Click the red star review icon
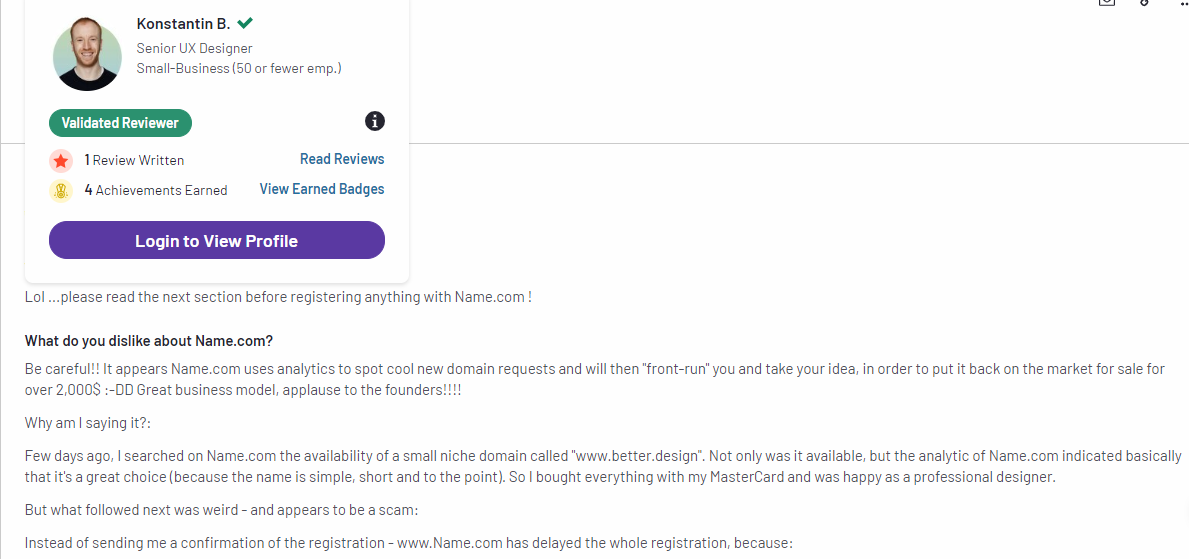 (x=61, y=160)
